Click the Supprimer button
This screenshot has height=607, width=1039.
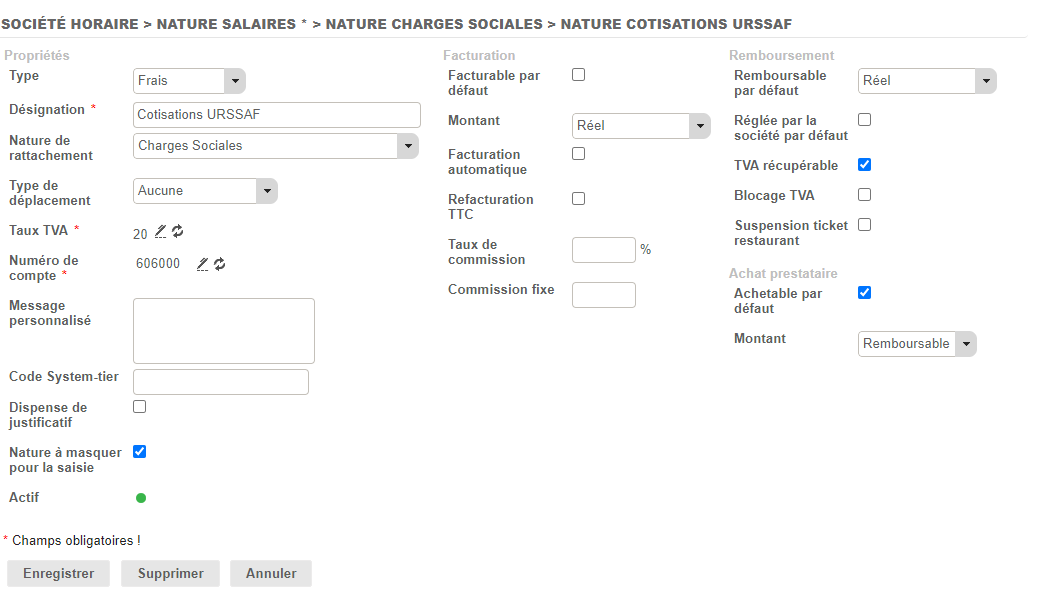pos(171,574)
